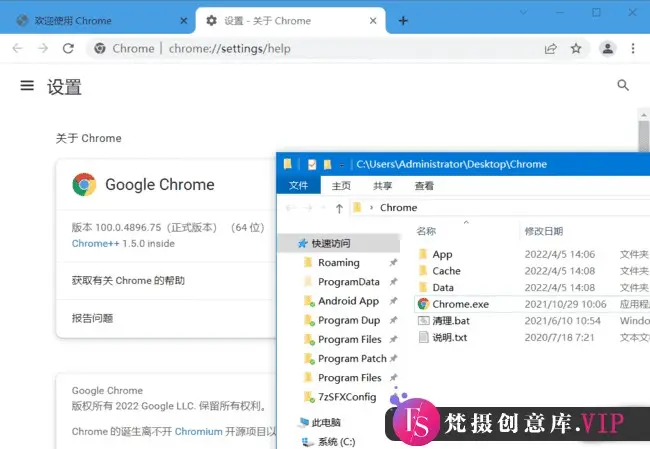Screen dimensions: 650x449
Task: Select the ProgramData quick access folder
Action: (349, 282)
